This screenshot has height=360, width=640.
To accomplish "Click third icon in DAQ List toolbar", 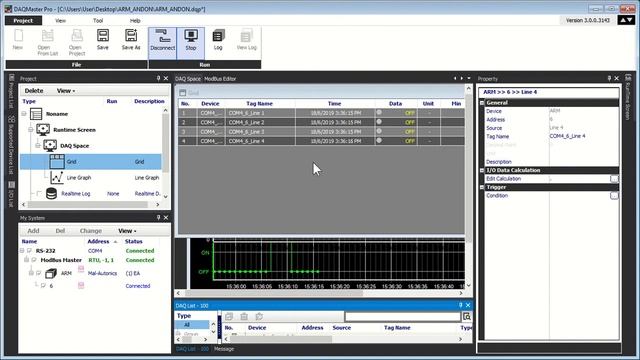I will pos(259,316).
